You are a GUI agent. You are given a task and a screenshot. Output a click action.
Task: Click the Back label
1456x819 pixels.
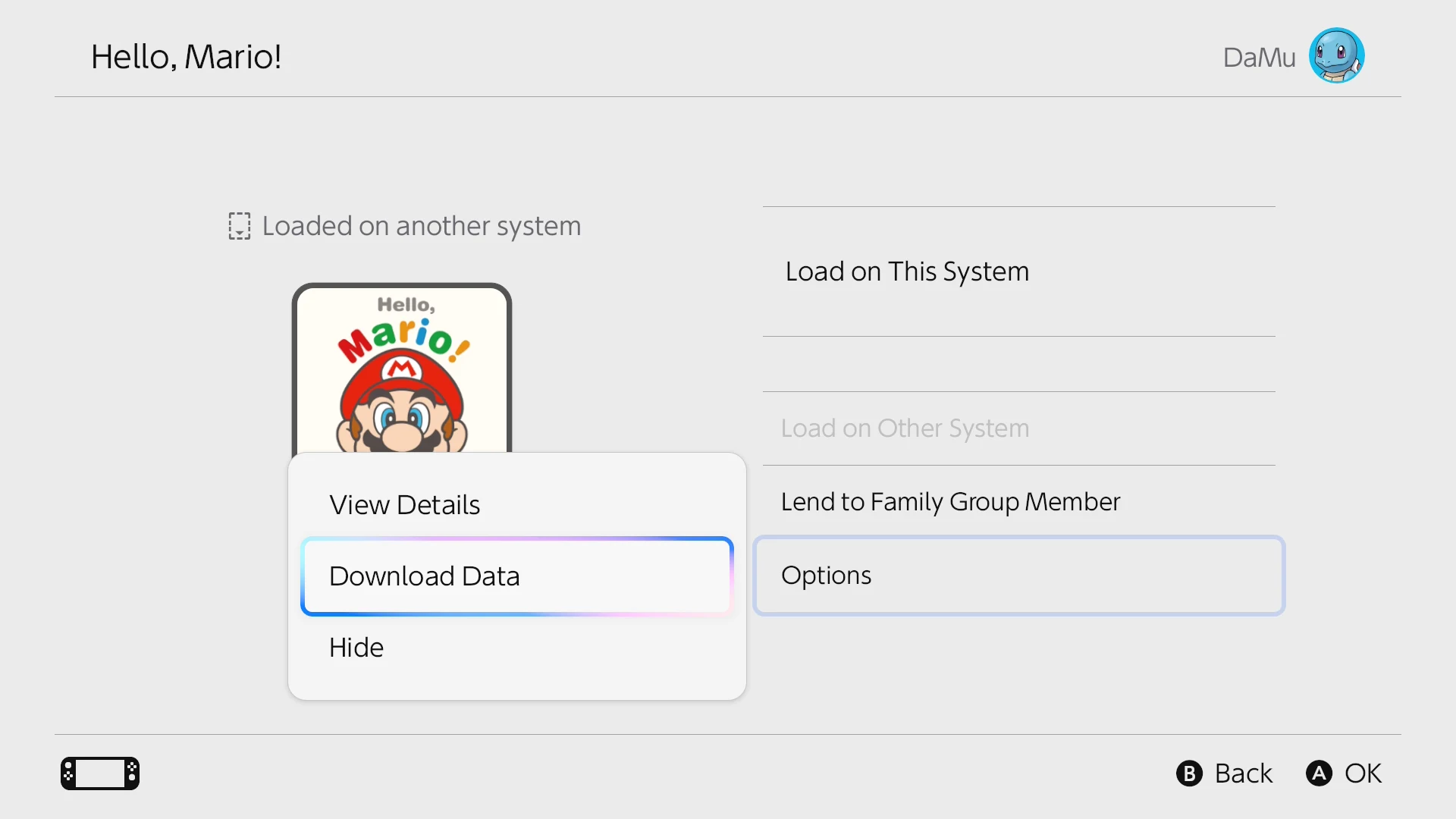1244,773
